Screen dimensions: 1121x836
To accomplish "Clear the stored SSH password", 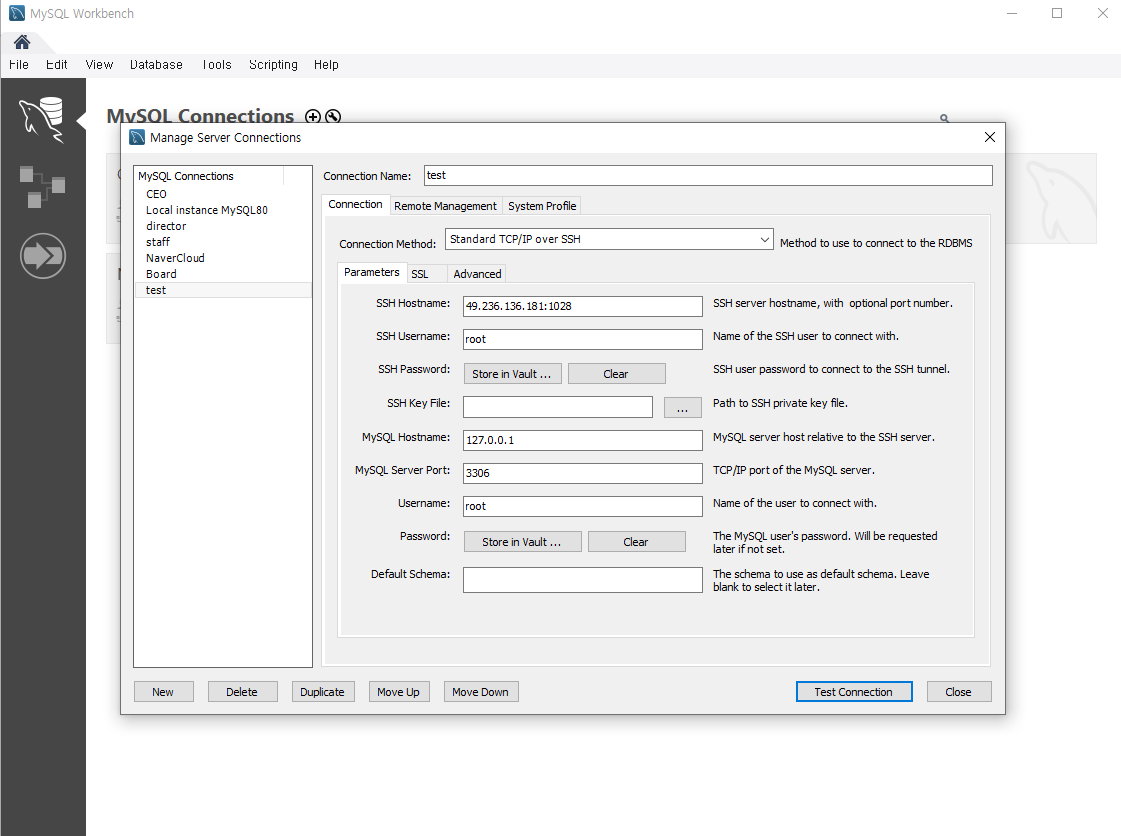I will (616, 373).
